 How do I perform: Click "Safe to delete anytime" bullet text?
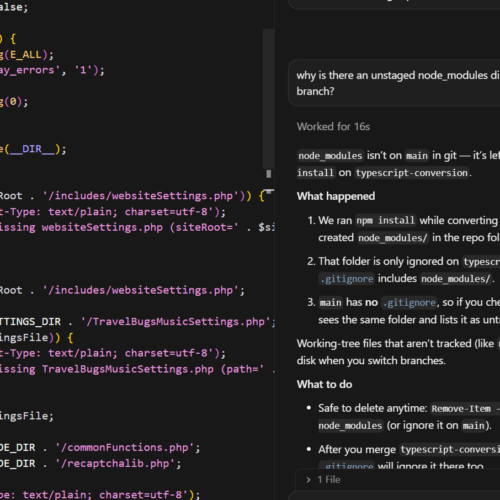tap(373, 408)
